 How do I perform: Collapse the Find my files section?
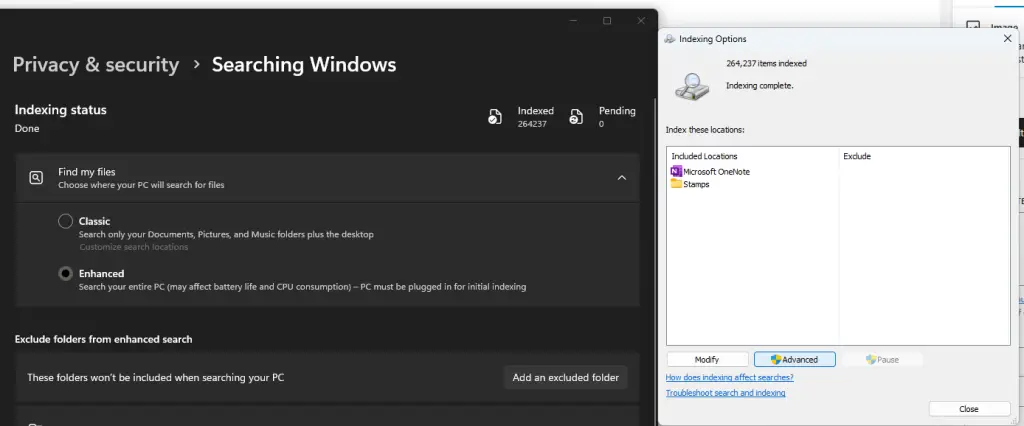(x=621, y=178)
